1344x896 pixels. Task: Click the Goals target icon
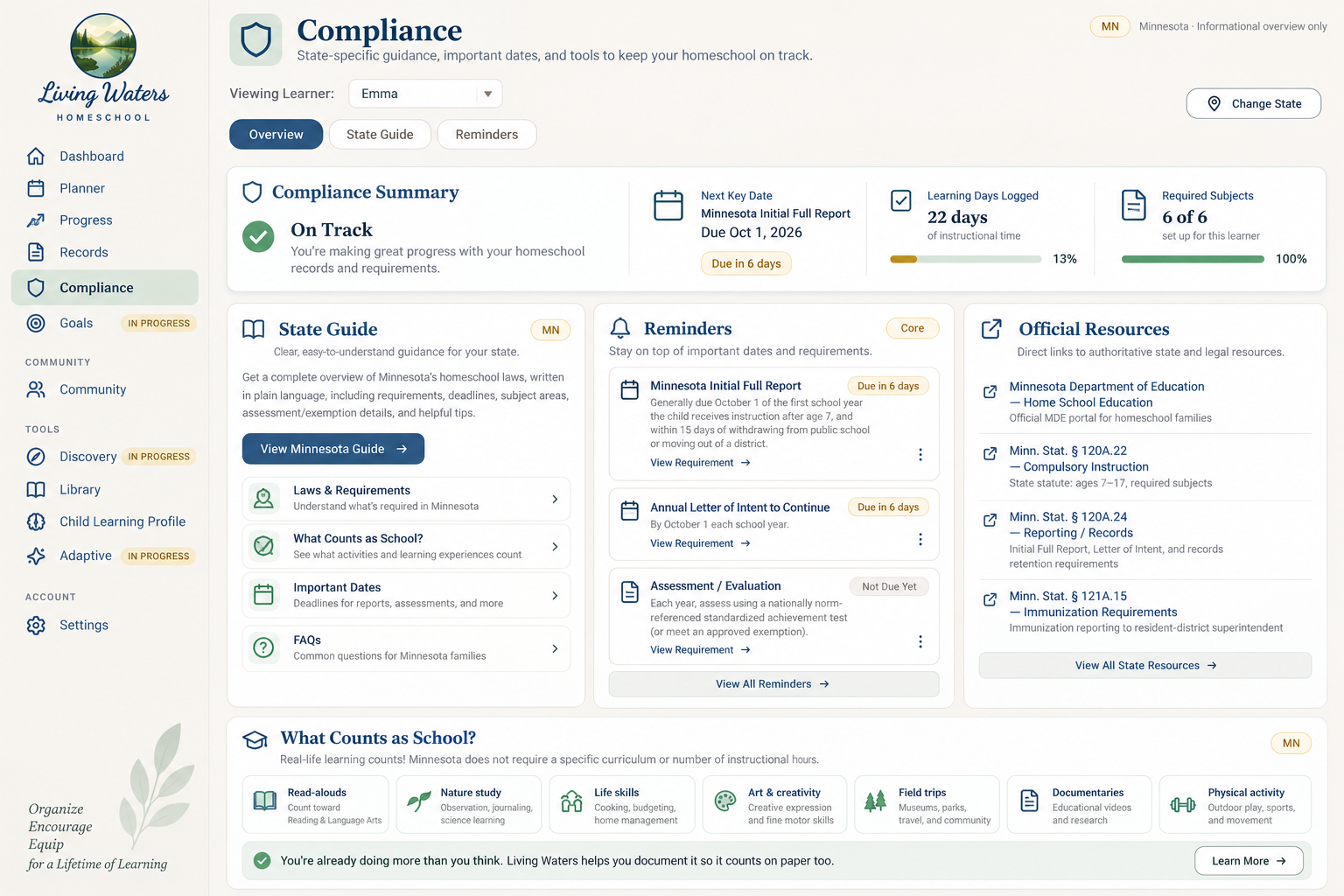[36, 323]
